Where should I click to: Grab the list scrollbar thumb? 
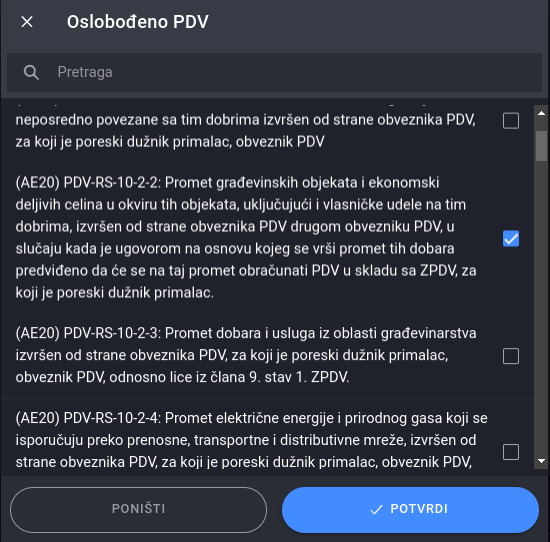541,146
